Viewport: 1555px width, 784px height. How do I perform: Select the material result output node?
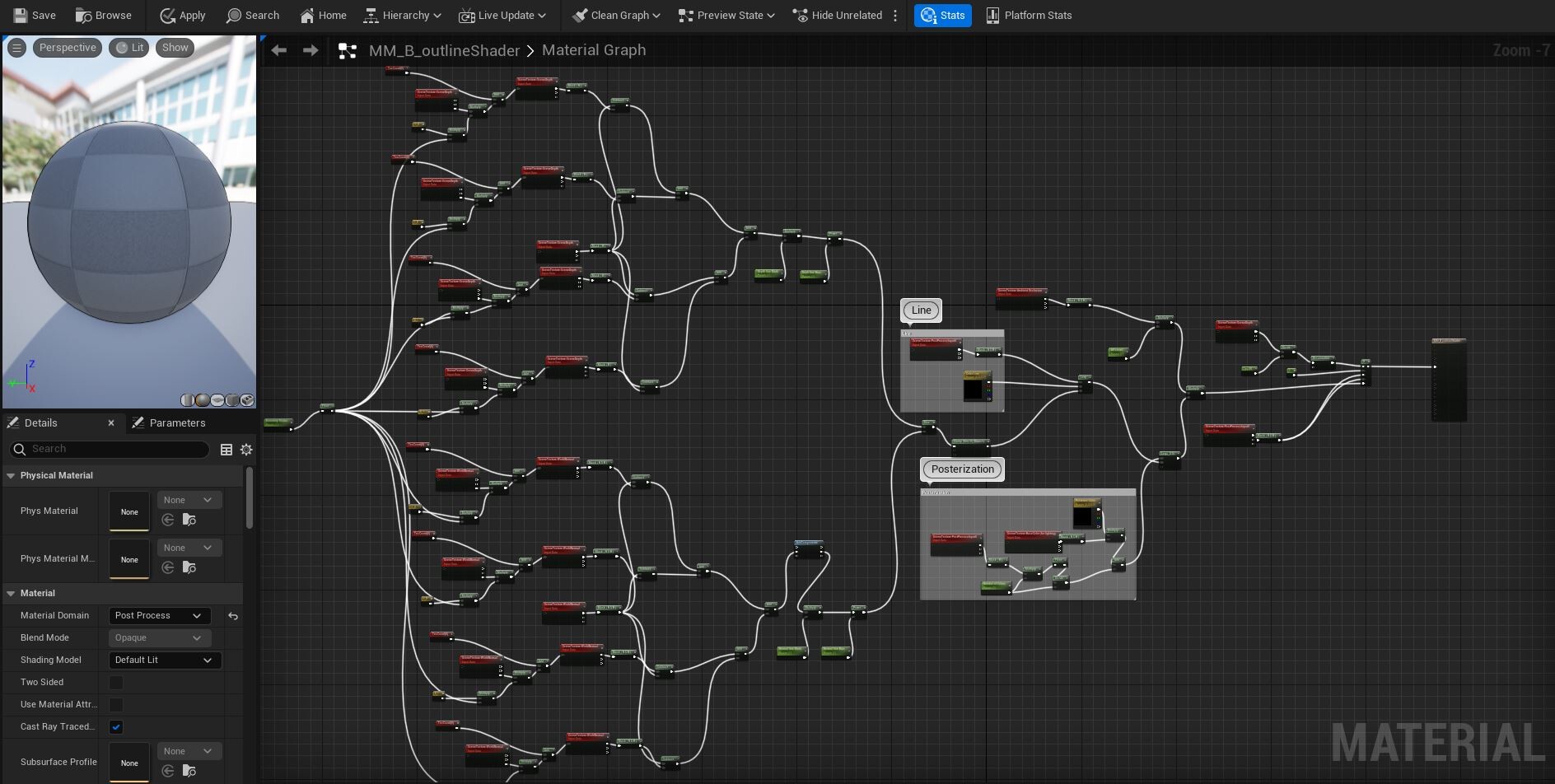click(x=1449, y=380)
